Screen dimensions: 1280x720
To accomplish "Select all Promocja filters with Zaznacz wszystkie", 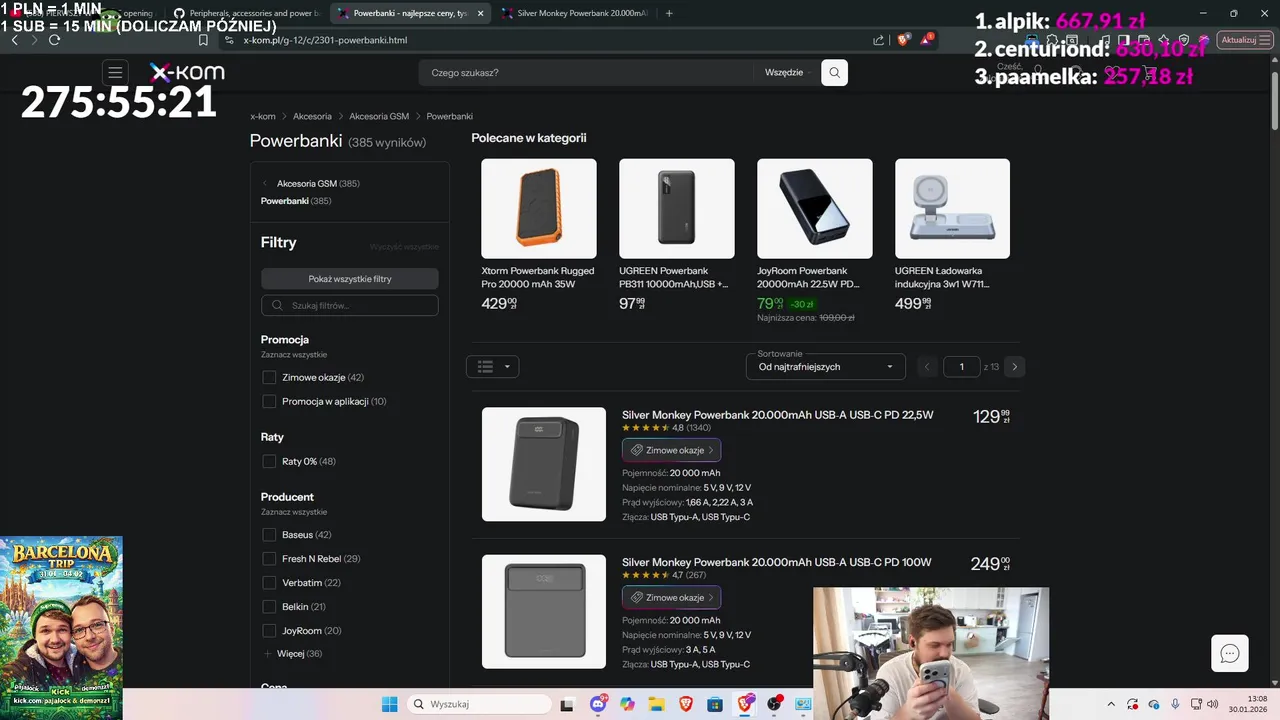I will pos(294,355).
